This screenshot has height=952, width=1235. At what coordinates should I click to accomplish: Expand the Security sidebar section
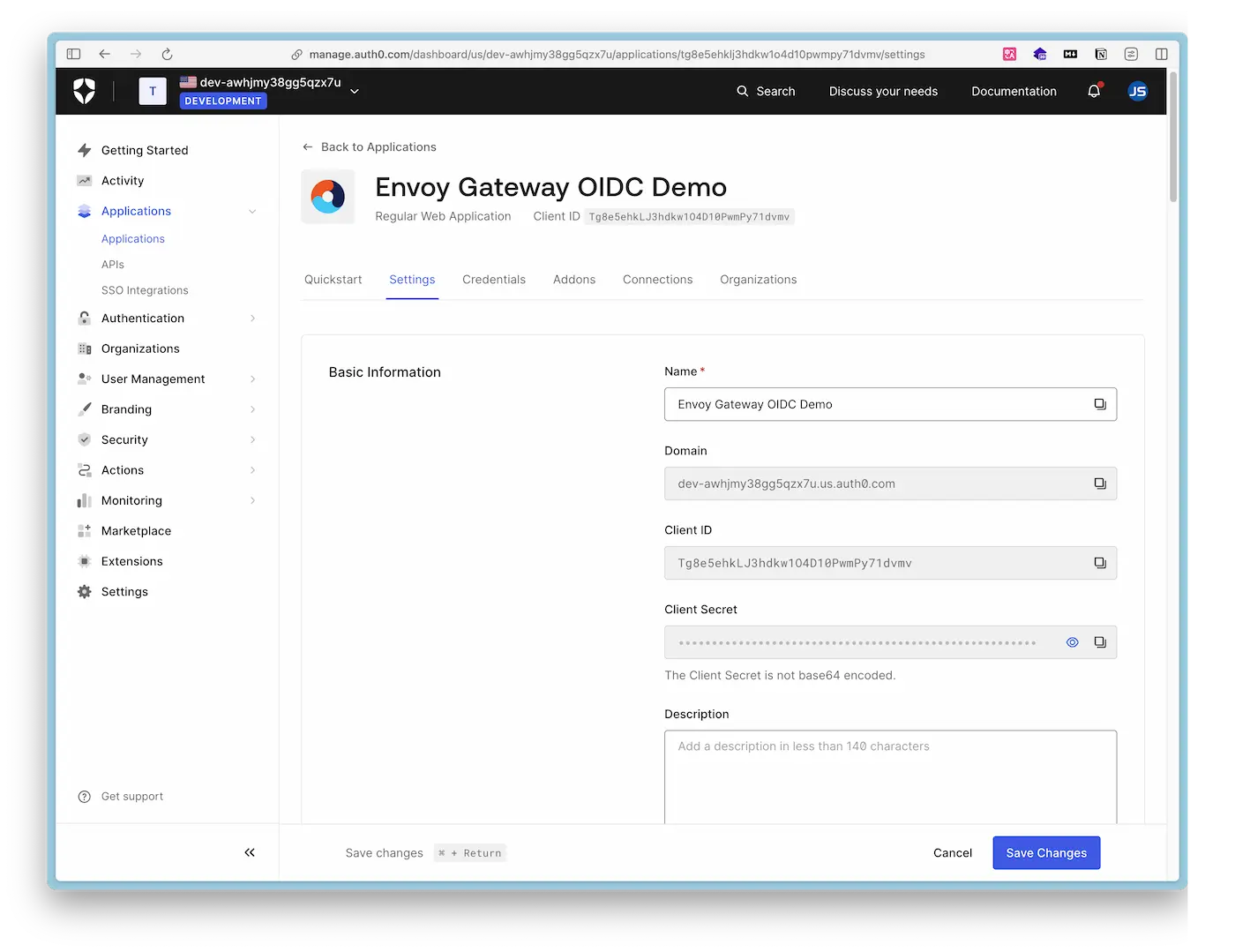pyautogui.click(x=252, y=440)
